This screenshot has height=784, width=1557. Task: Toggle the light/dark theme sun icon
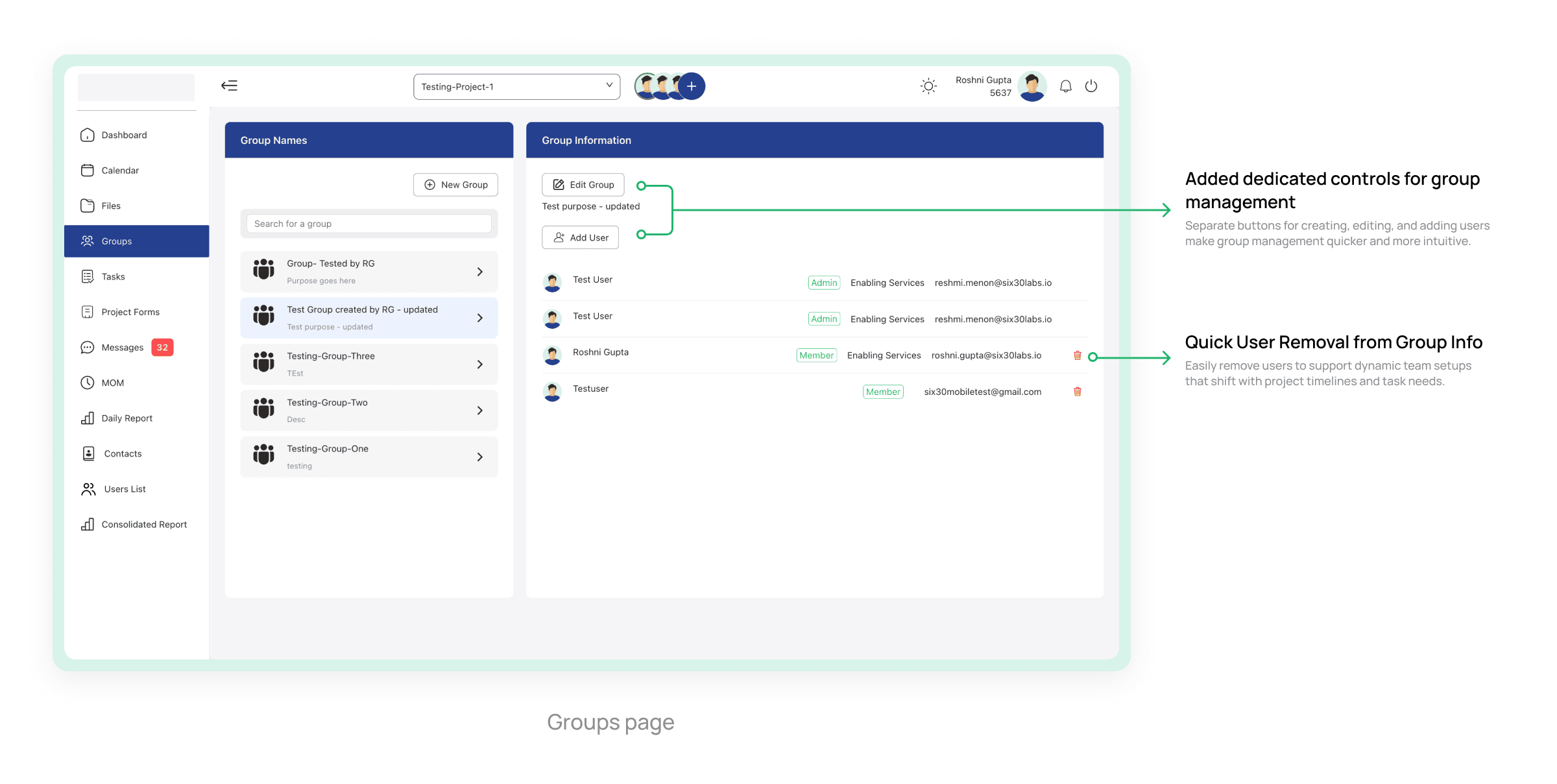(x=928, y=86)
